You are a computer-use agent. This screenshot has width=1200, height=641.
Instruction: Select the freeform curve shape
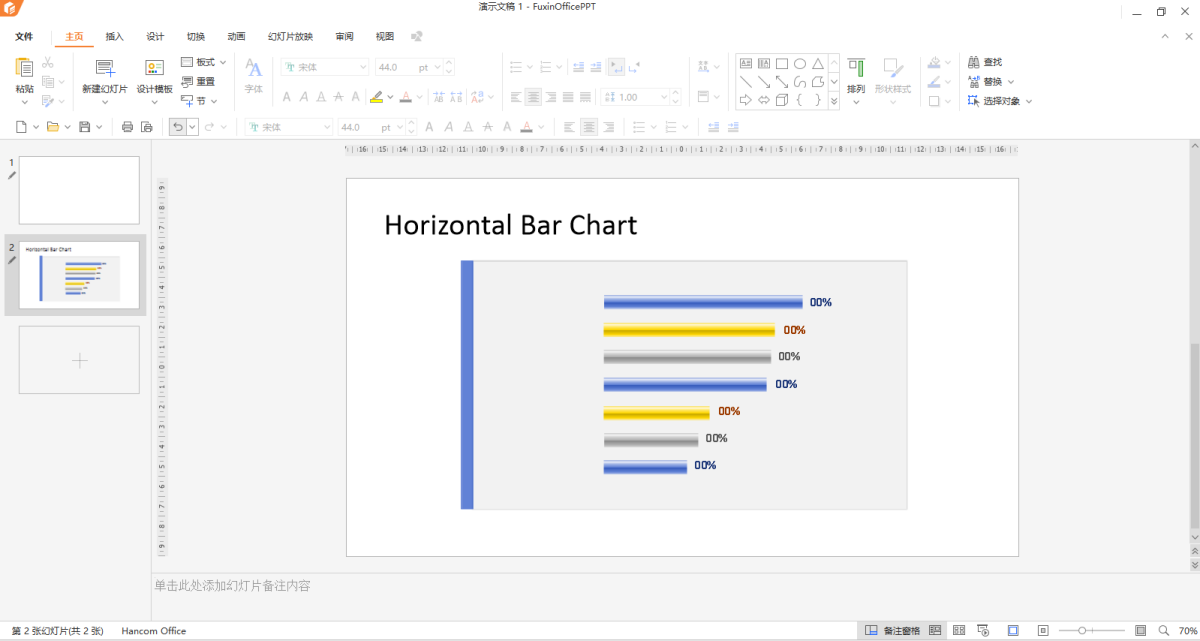[x=800, y=82]
